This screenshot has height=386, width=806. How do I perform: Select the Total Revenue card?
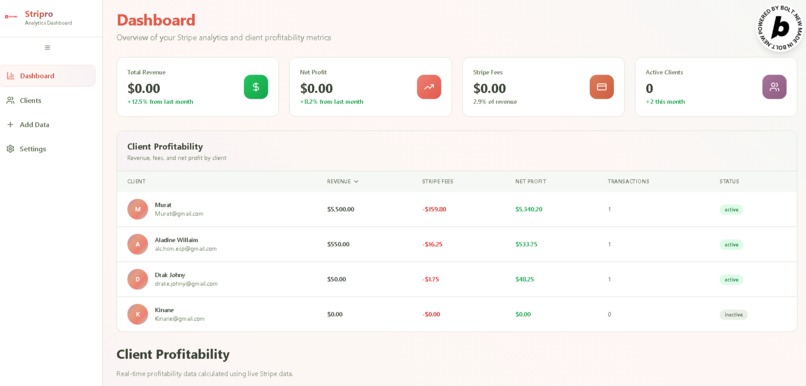(197, 87)
